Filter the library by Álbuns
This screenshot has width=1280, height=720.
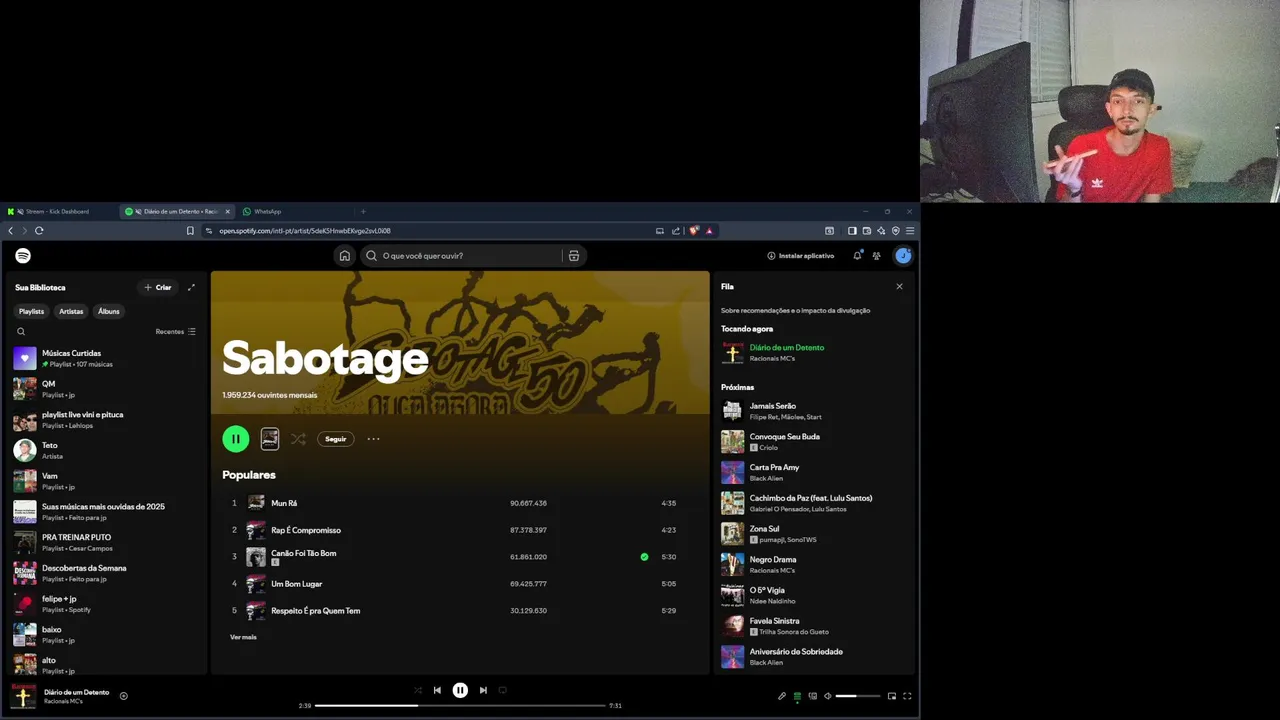point(109,312)
